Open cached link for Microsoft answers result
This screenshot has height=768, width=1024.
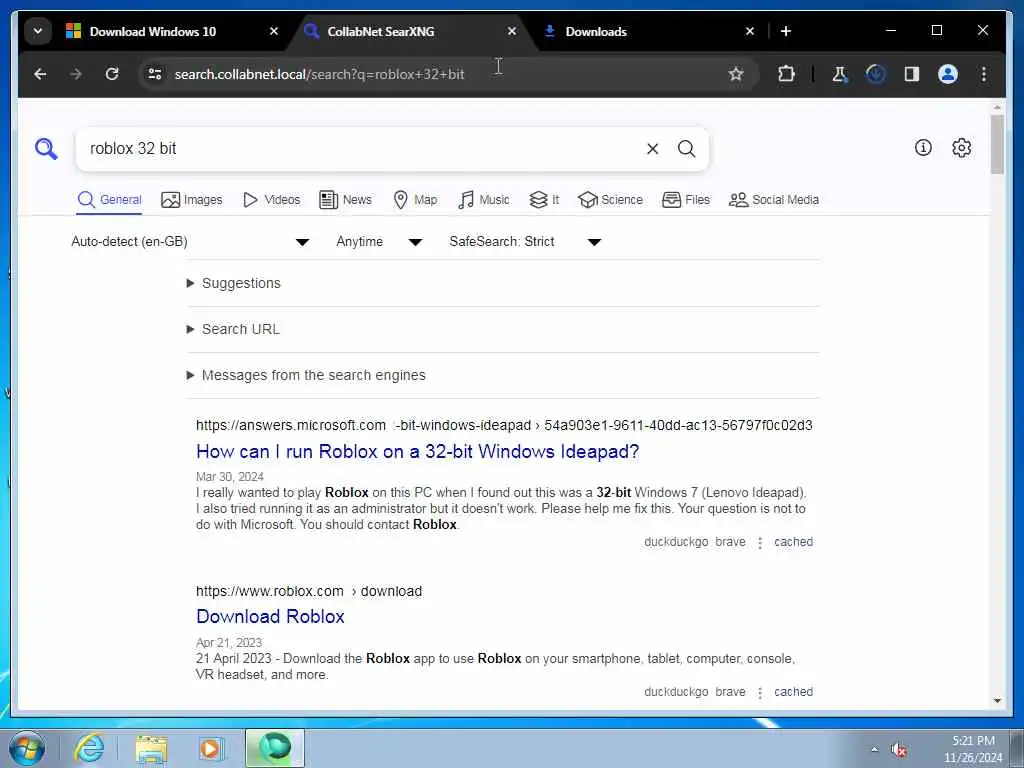pyautogui.click(x=793, y=541)
